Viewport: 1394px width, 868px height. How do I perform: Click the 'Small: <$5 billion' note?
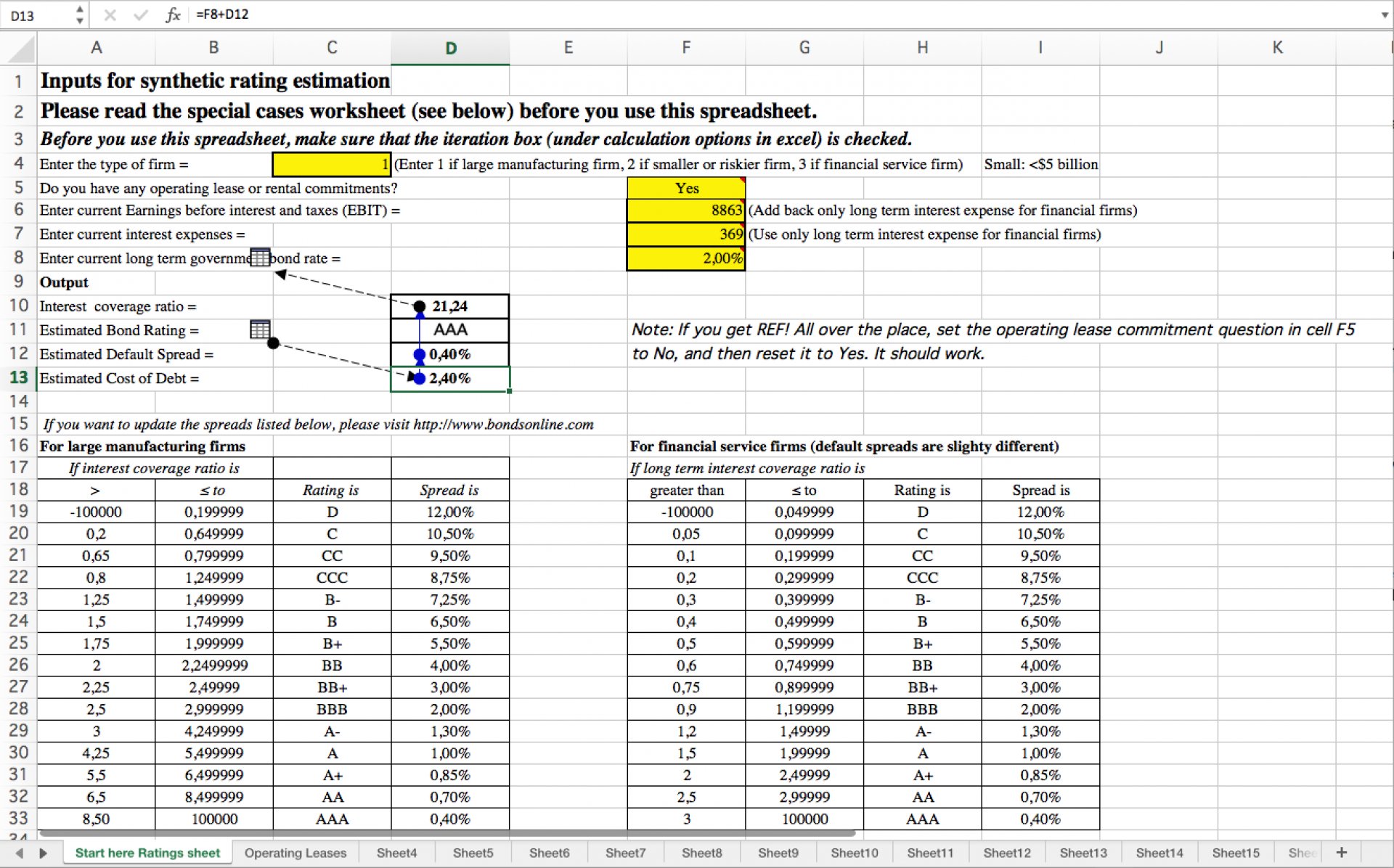point(1040,164)
